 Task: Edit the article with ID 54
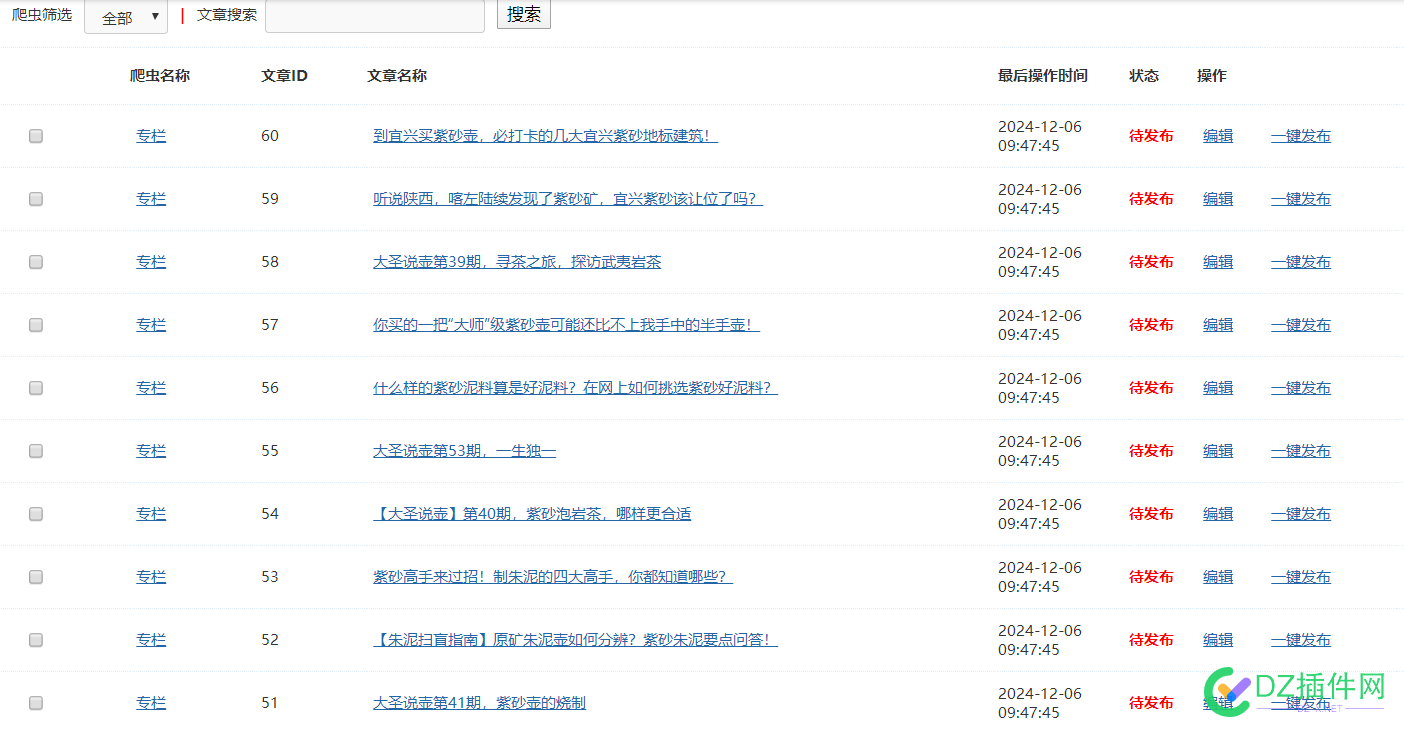click(1218, 514)
